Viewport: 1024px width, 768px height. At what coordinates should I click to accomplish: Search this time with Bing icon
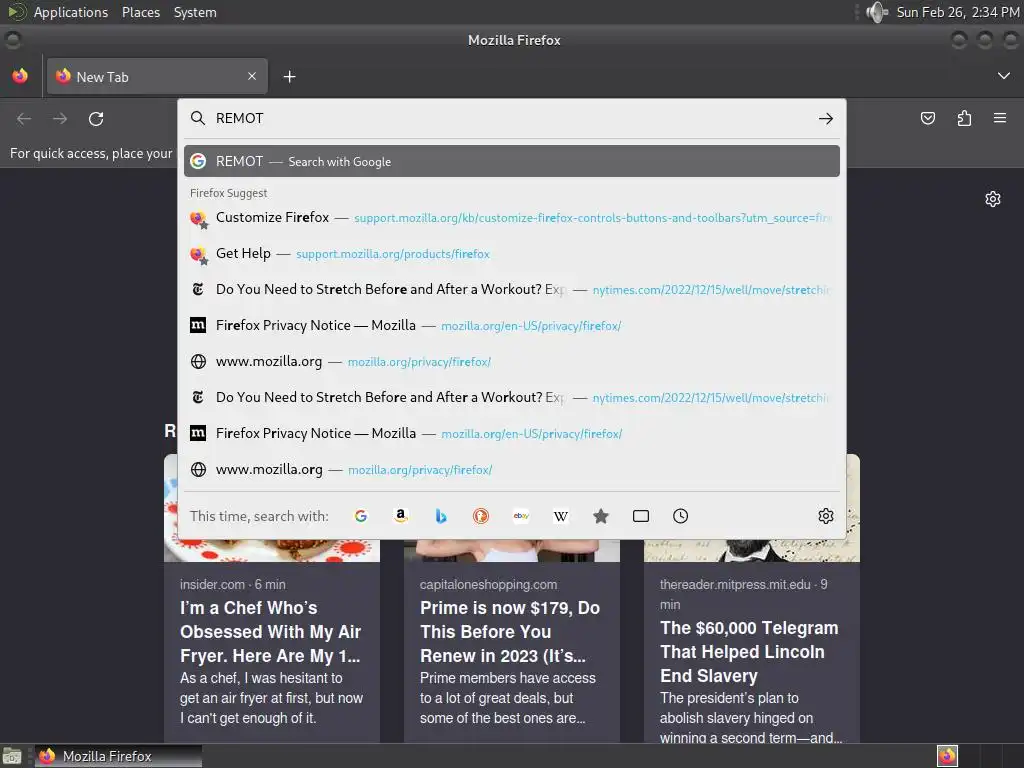point(441,516)
